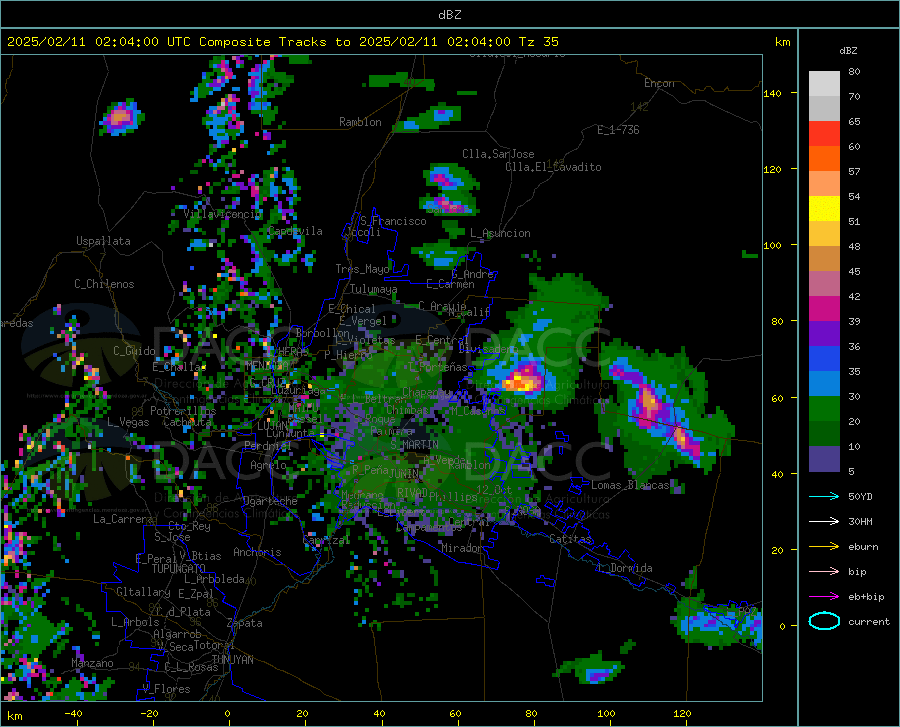
Task: Click the dBZ heading above the color scale
Action: click(x=848, y=50)
